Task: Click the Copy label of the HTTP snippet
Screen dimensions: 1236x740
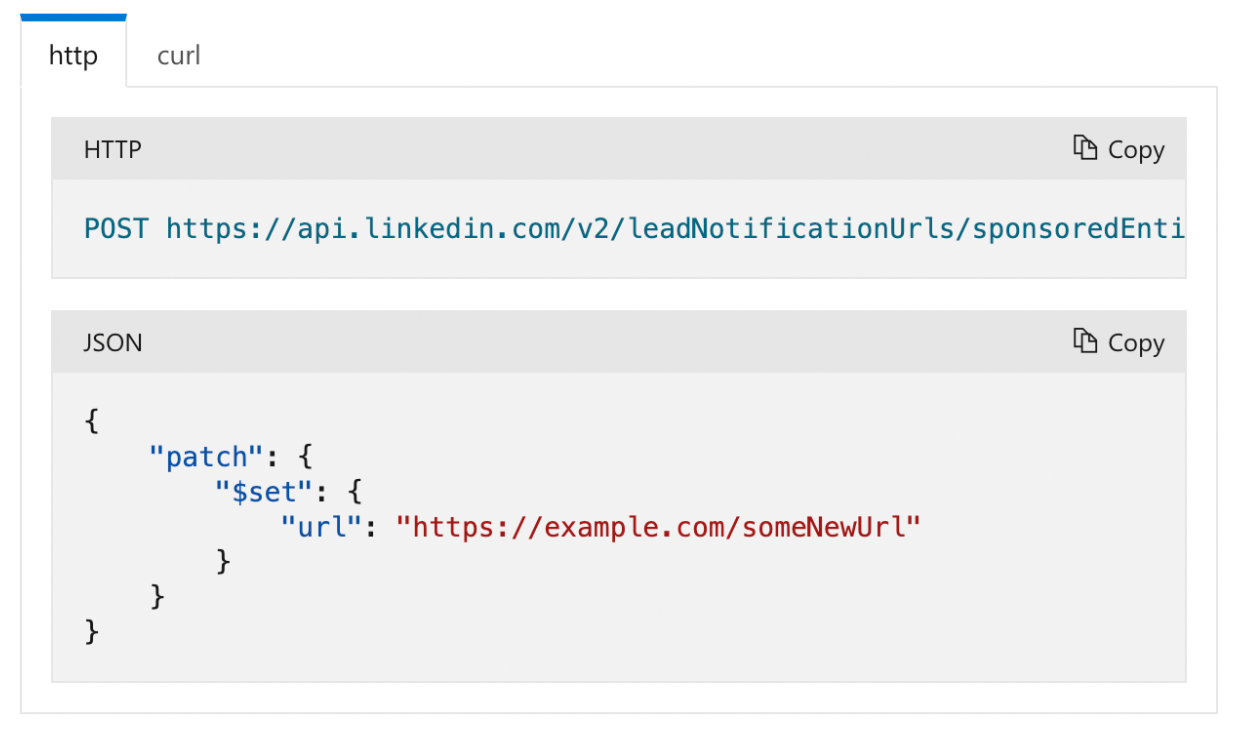Action: click(1136, 150)
